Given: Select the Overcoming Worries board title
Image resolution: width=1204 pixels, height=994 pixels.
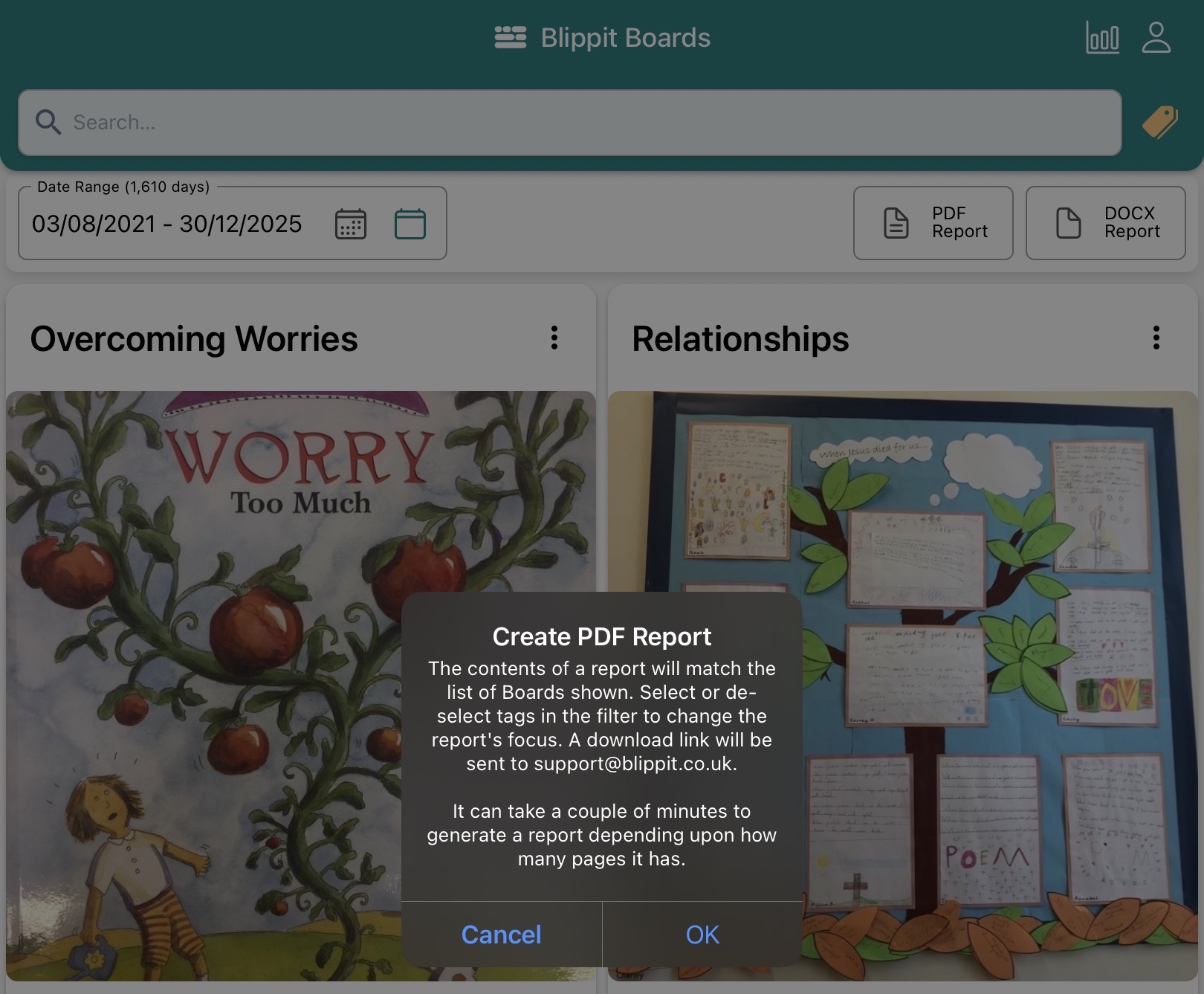Looking at the screenshot, I should coord(195,339).
